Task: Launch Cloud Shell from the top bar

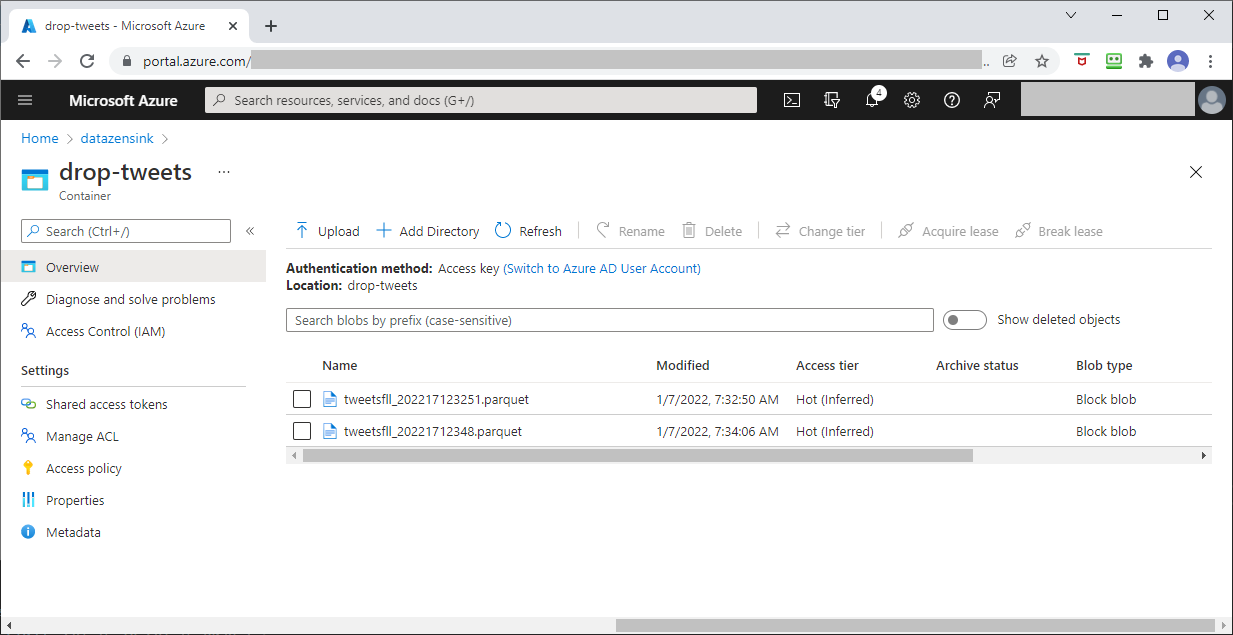Action: pyautogui.click(x=791, y=100)
